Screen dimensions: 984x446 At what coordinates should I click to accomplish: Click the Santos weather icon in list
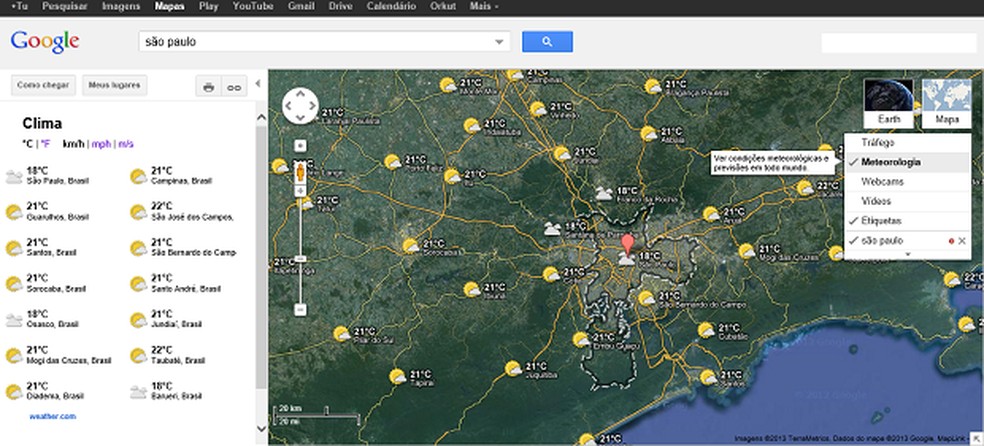pos(14,248)
